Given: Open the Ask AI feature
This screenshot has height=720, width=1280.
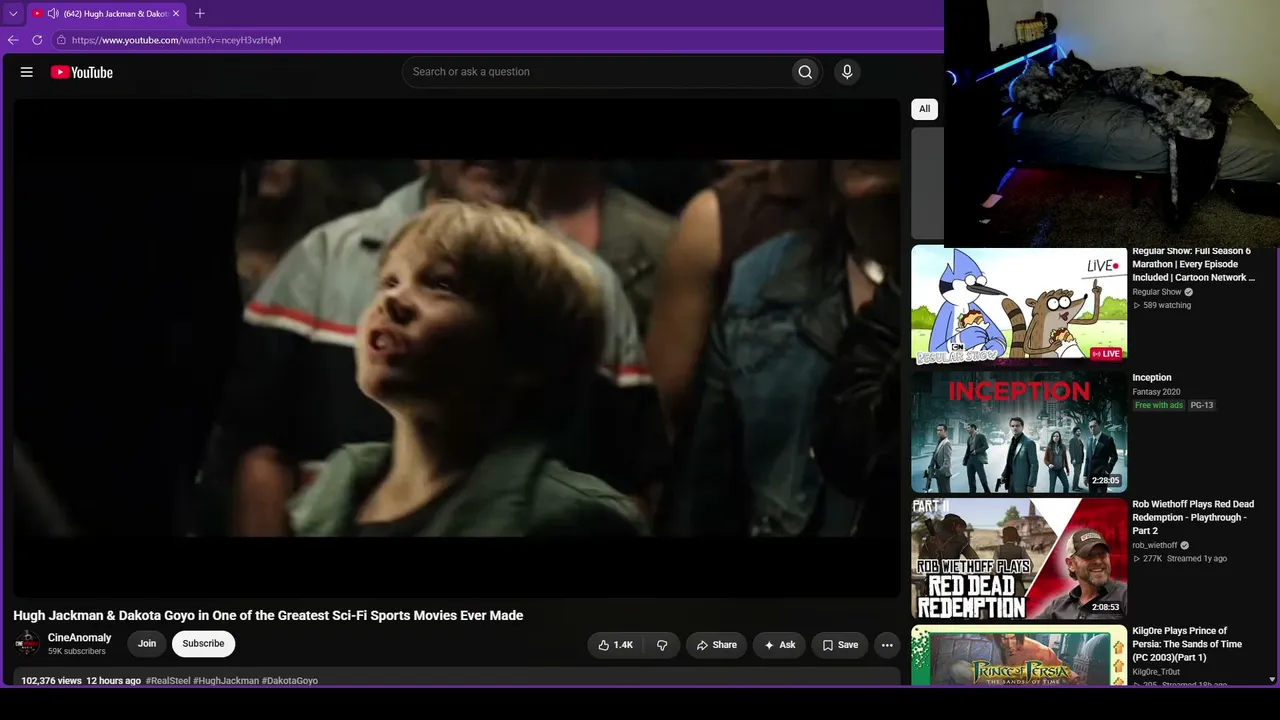Looking at the screenshot, I should pos(780,645).
